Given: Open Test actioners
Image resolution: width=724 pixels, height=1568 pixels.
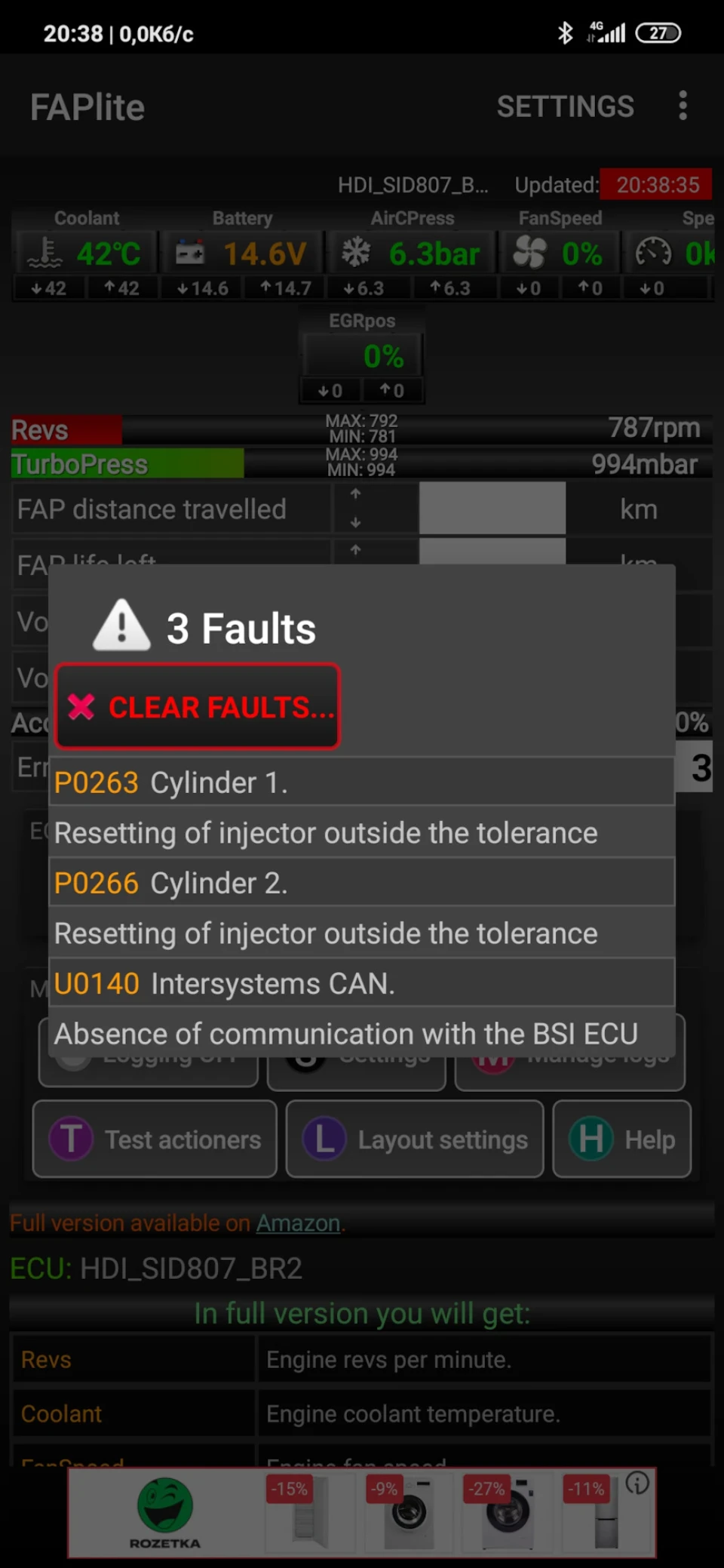Looking at the screenshot, I should (155, 1139).
